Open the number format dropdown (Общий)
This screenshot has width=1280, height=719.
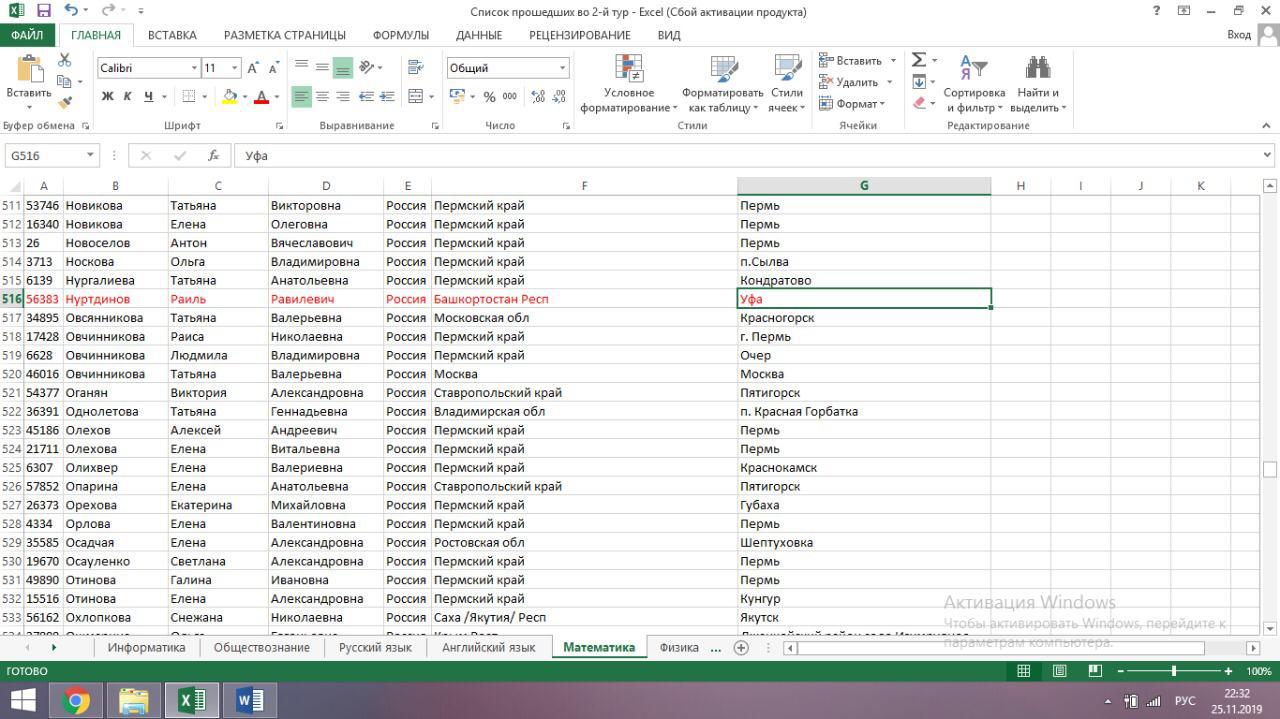[562, 68]
